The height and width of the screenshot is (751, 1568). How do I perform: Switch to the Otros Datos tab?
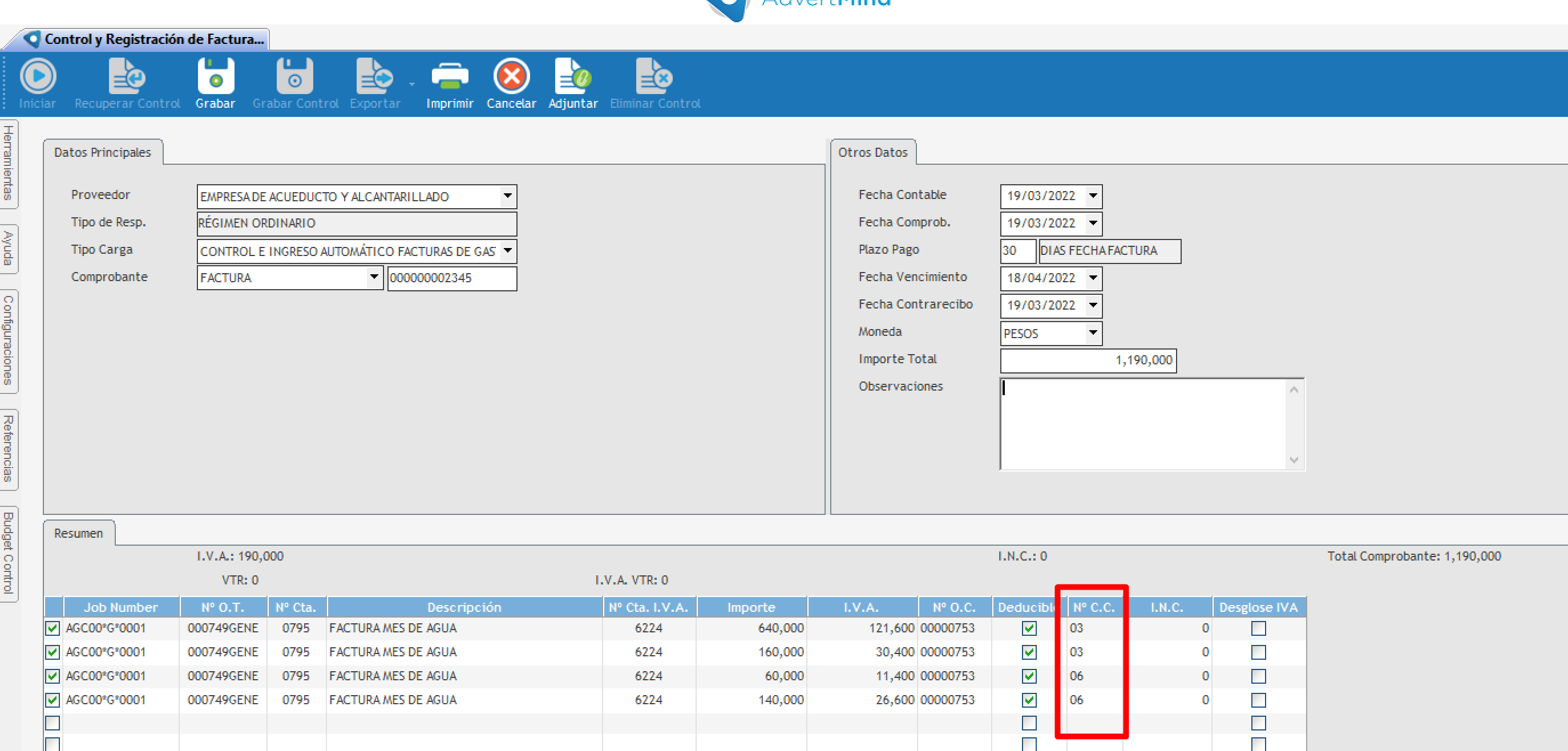pyautogui.click(x=872, y=152)
